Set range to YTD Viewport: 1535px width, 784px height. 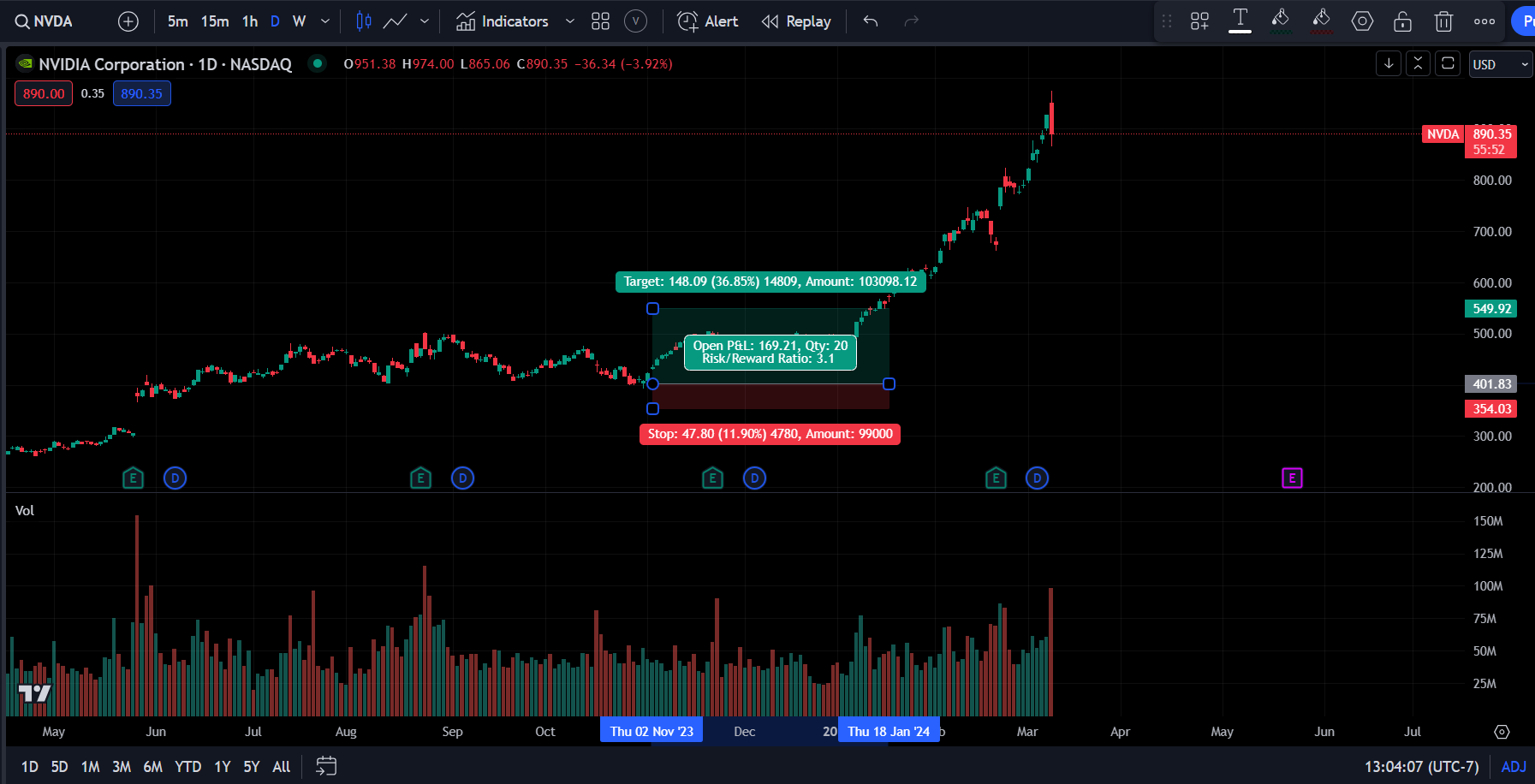click(x=188, y=767)
